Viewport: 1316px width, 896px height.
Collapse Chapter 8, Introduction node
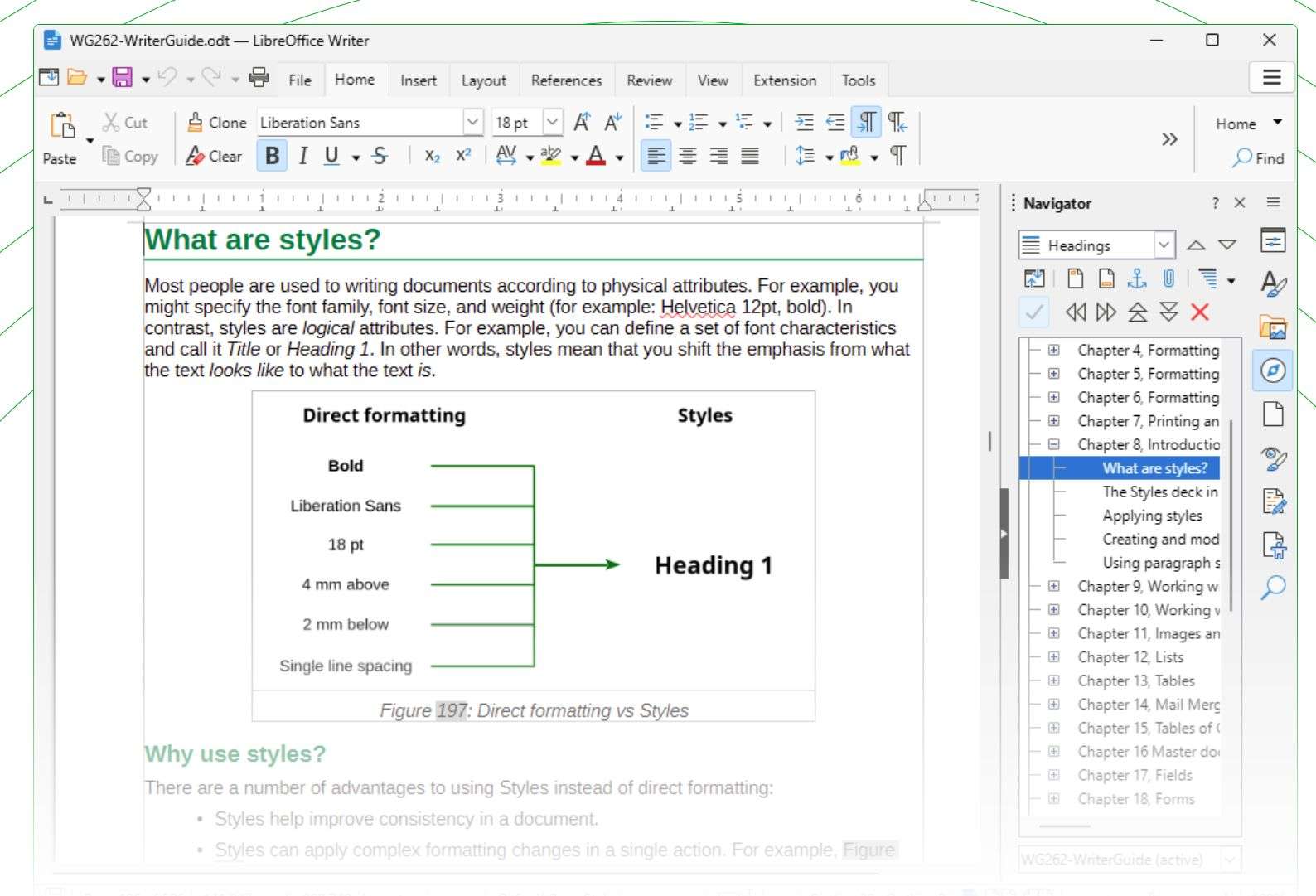click(1053, 444)
